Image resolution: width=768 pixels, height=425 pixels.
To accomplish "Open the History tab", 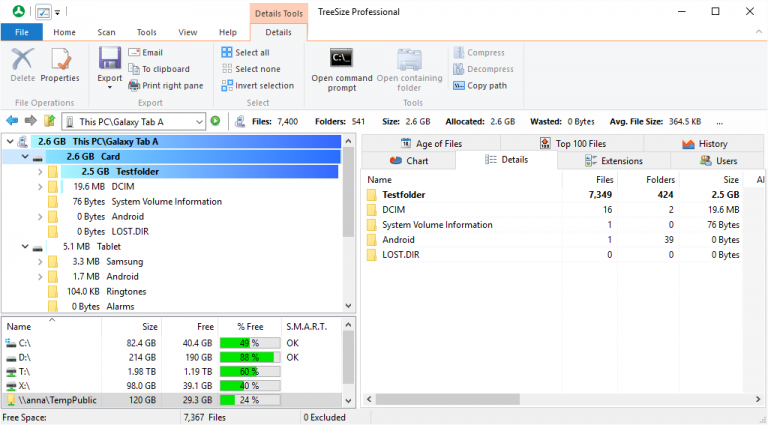I will [704, 143].
